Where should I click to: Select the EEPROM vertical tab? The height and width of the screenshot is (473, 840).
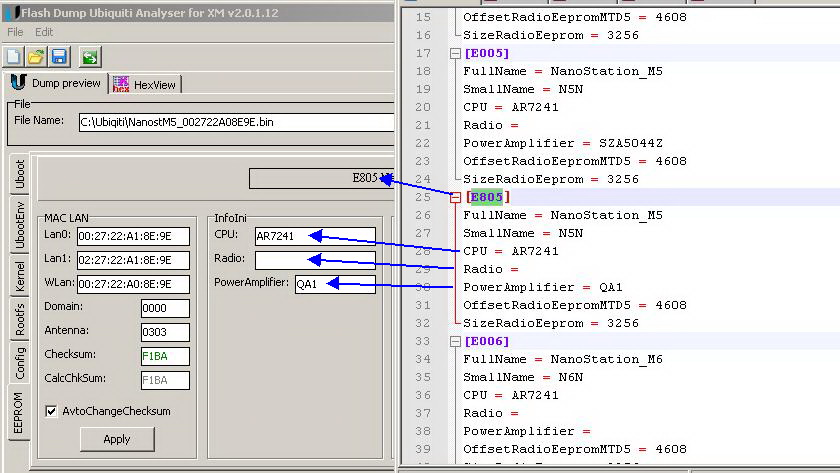[x=18, y=412]
